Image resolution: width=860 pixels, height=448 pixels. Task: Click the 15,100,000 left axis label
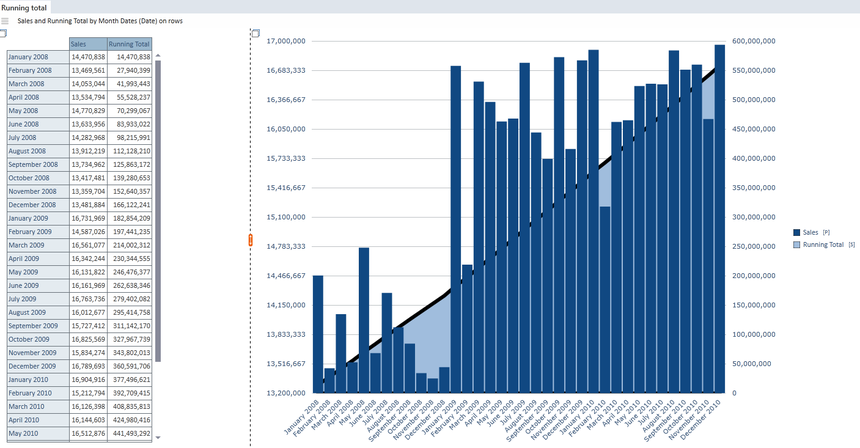coord(286,217)
